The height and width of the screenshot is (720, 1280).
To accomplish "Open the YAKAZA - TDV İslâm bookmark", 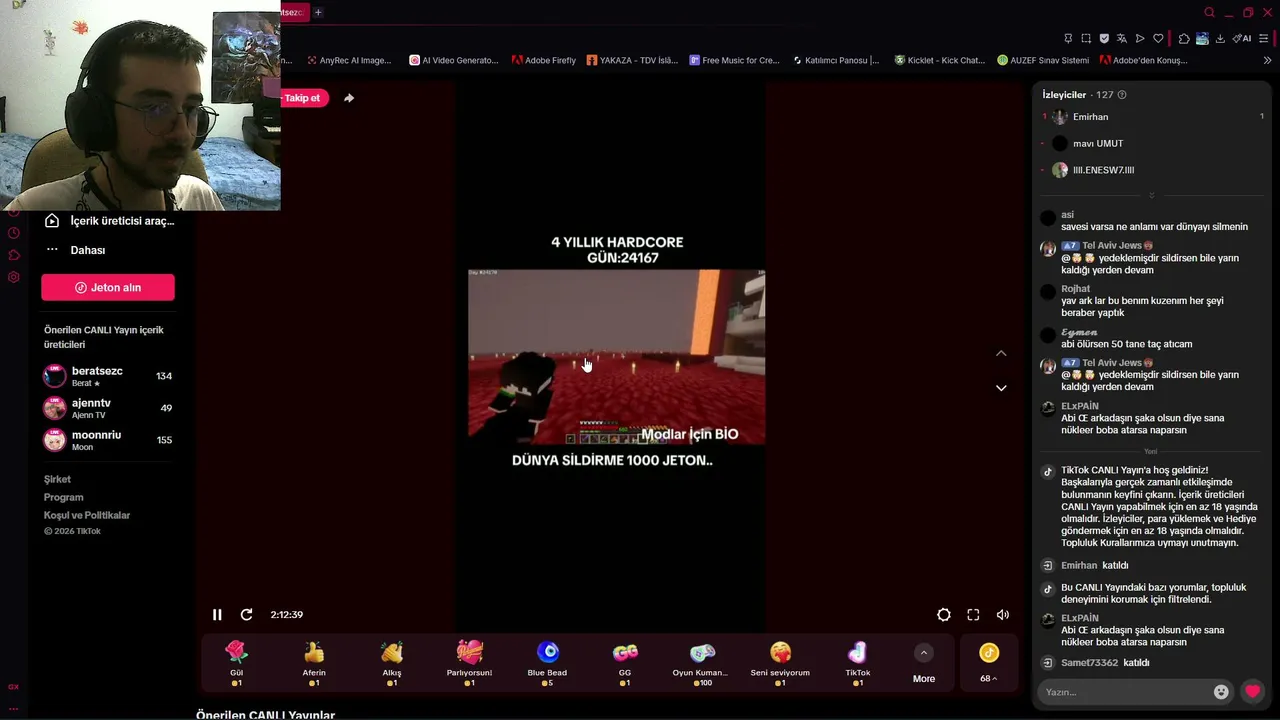I will [633, 60].
